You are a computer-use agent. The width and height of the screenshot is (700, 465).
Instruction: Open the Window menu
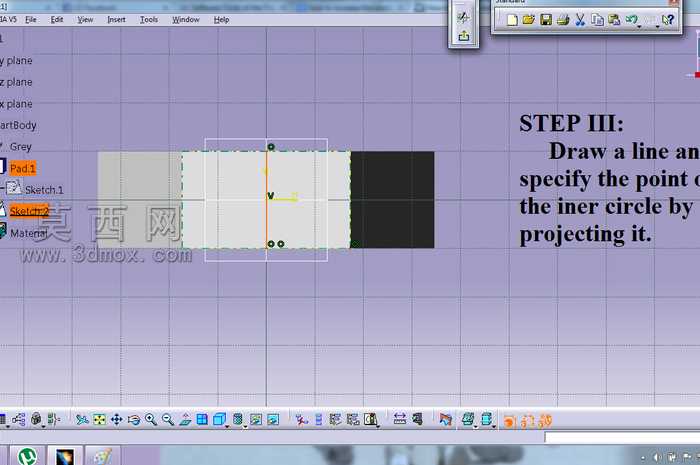point(186,20)
